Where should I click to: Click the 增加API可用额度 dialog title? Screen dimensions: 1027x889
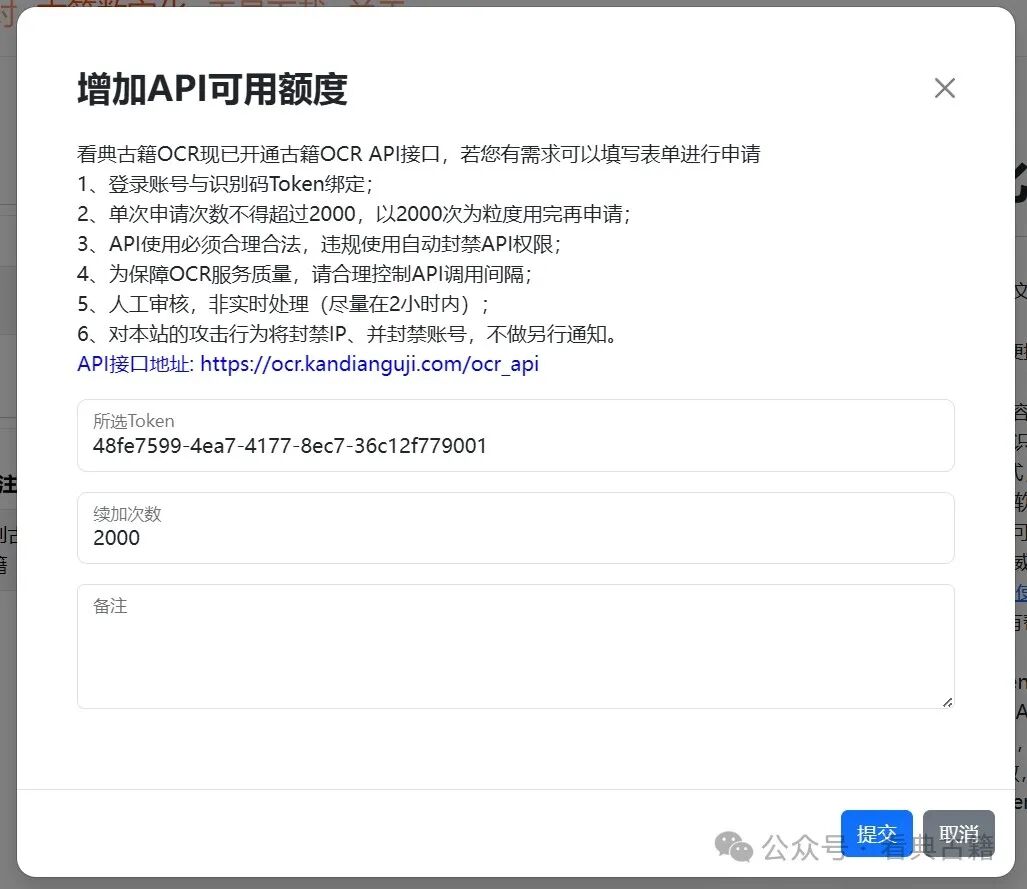click(x=212, y=90)
